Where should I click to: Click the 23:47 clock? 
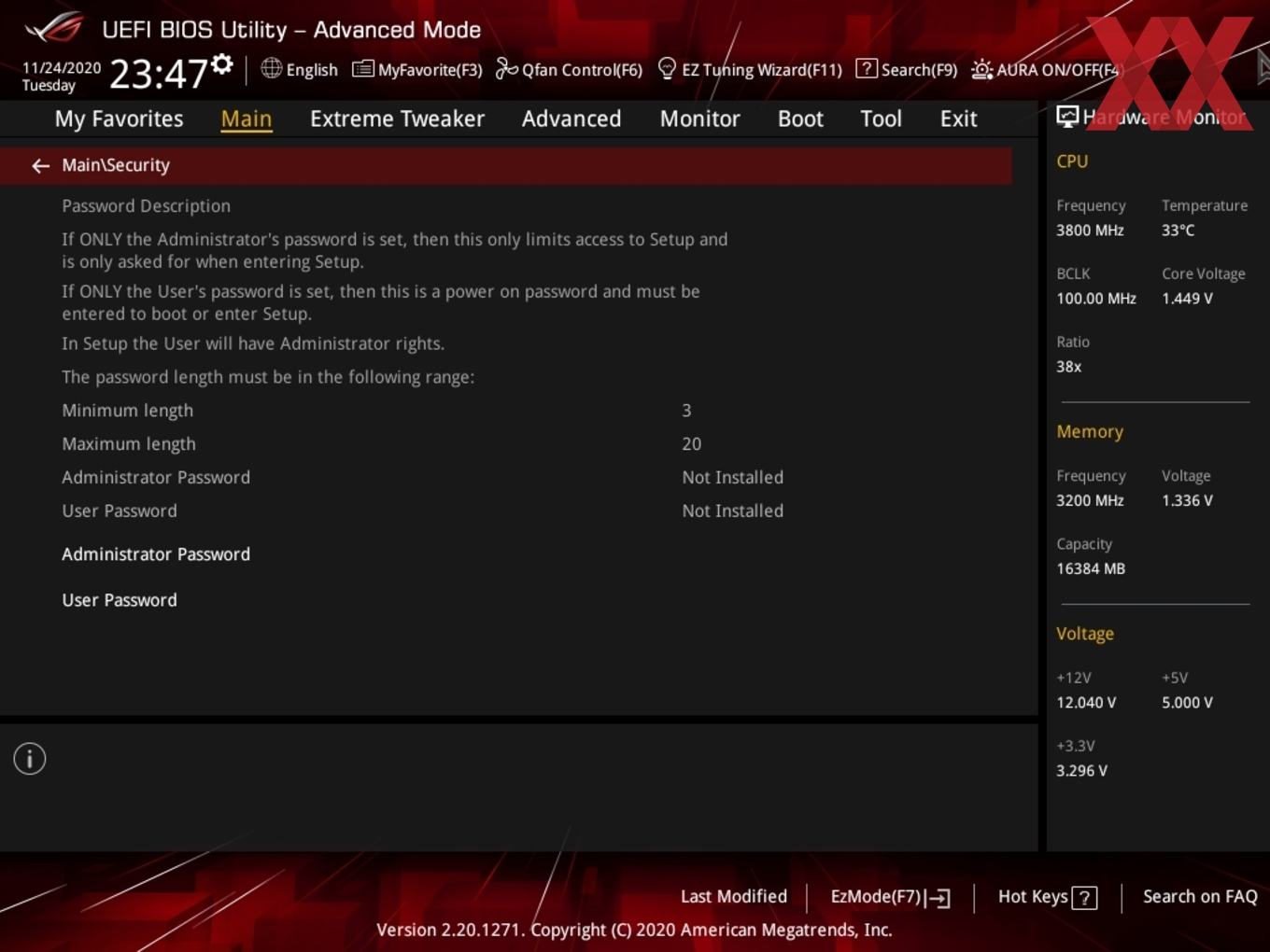(x=158, y=73)
